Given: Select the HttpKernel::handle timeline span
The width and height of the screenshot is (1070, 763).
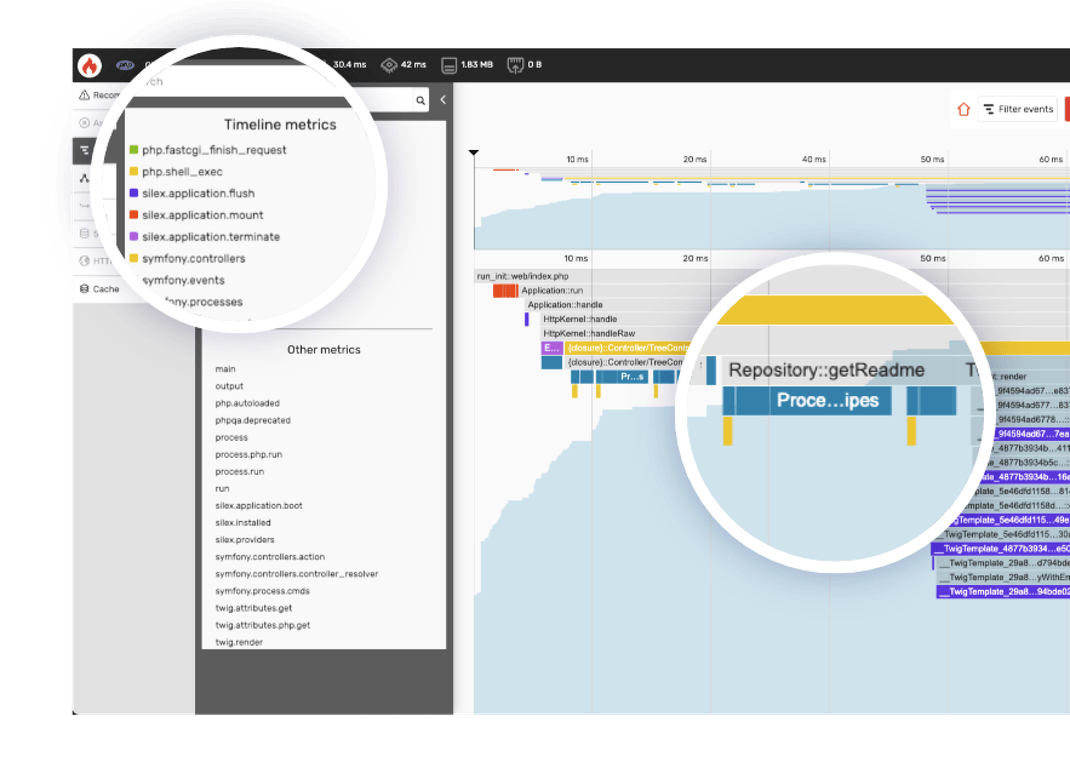Looking at the screenshot, I should (x=580, y=319).
